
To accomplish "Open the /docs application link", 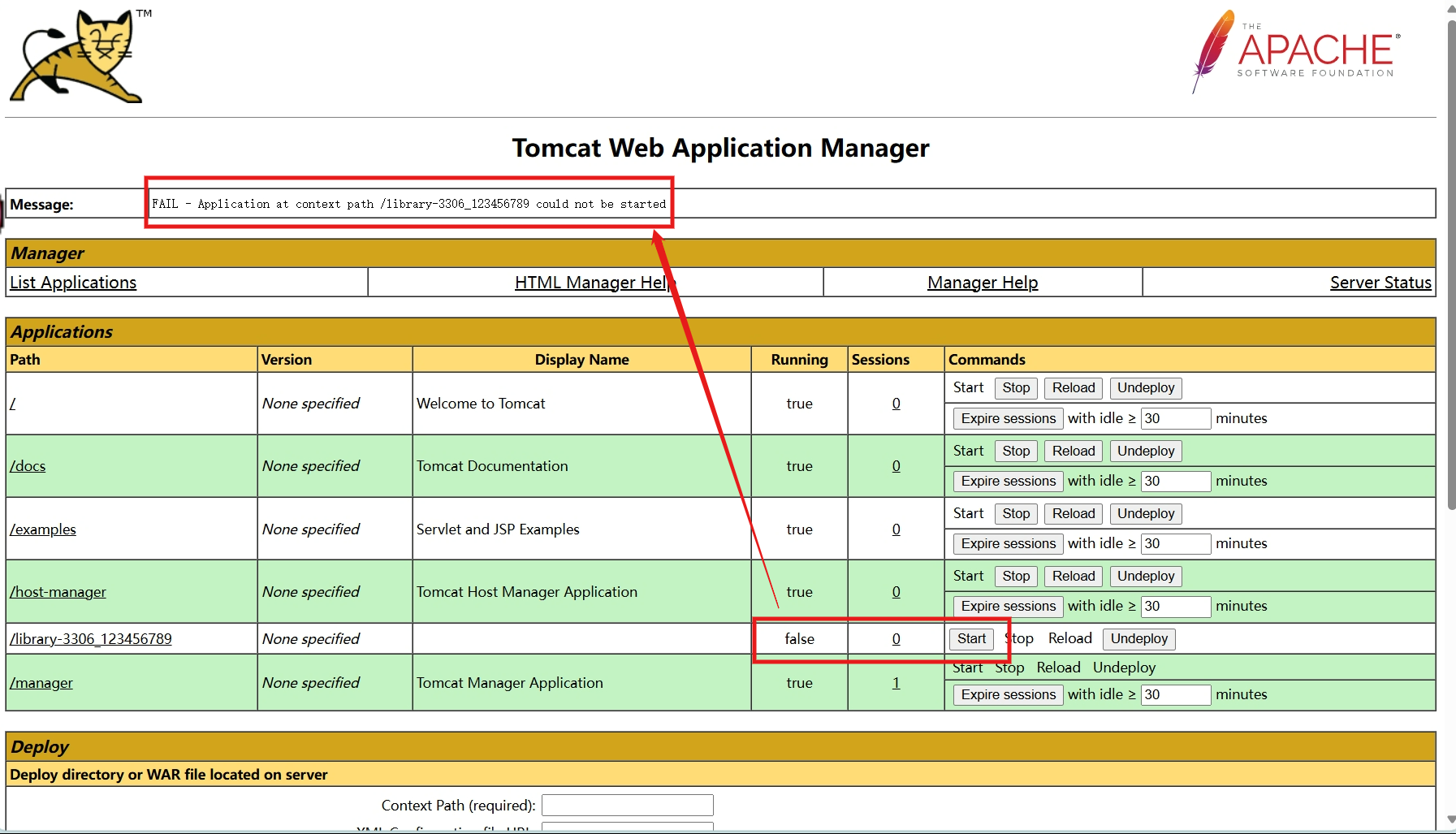I will point(28,466).
